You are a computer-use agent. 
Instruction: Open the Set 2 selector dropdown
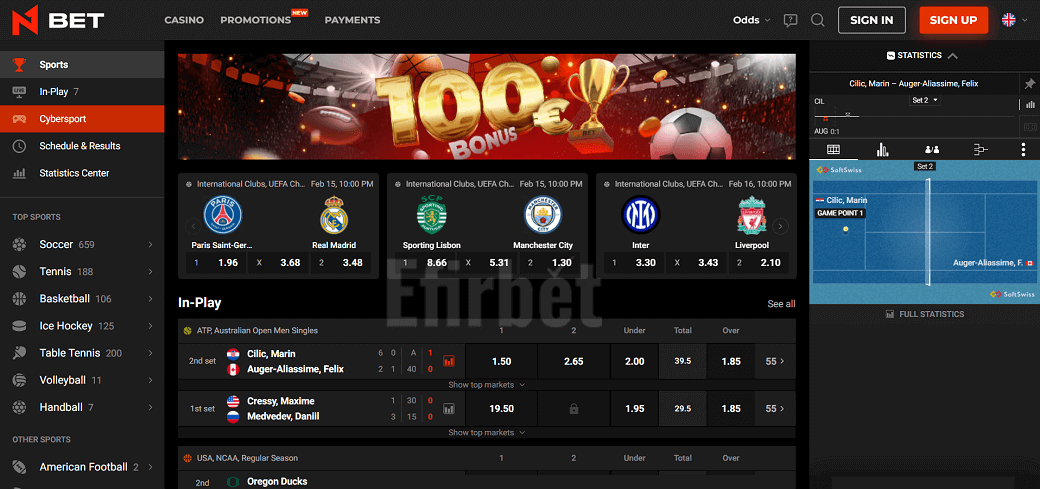click(926, 100)
